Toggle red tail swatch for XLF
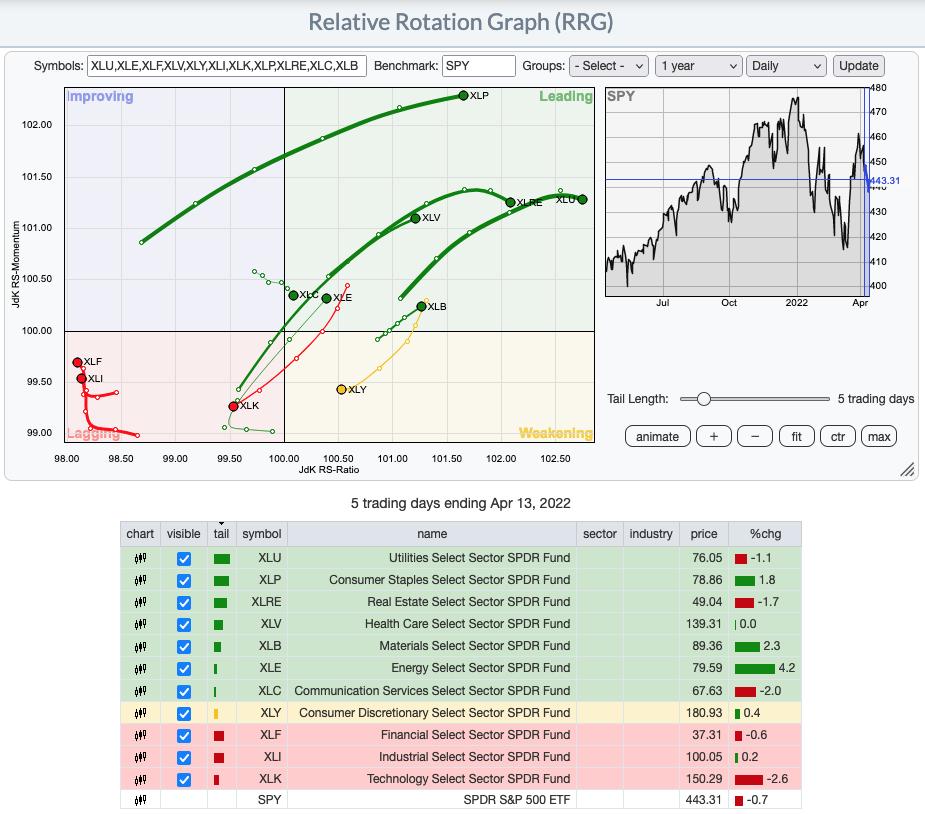925x814 pixels. click(x=219, y=736)
